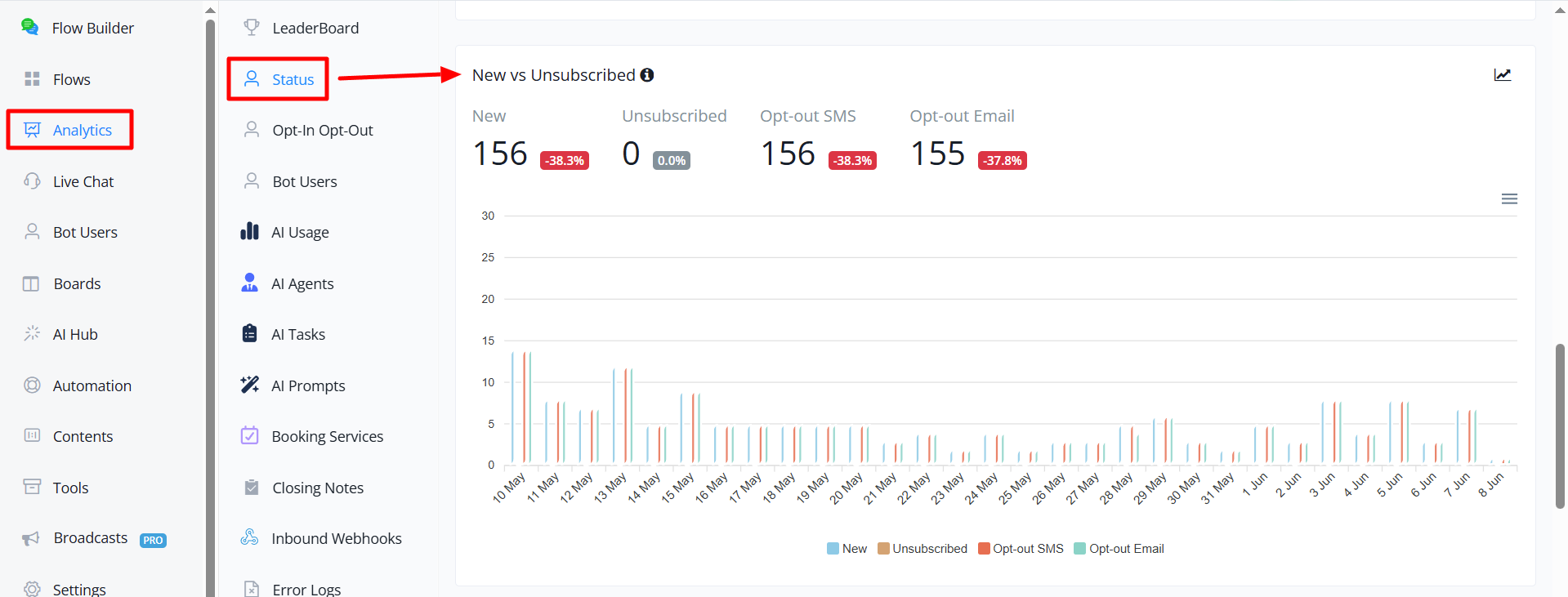This screenshot has height=597, width=1568.
Task: Click the AI Usage bar chart icon
Action: click(250, 232)
